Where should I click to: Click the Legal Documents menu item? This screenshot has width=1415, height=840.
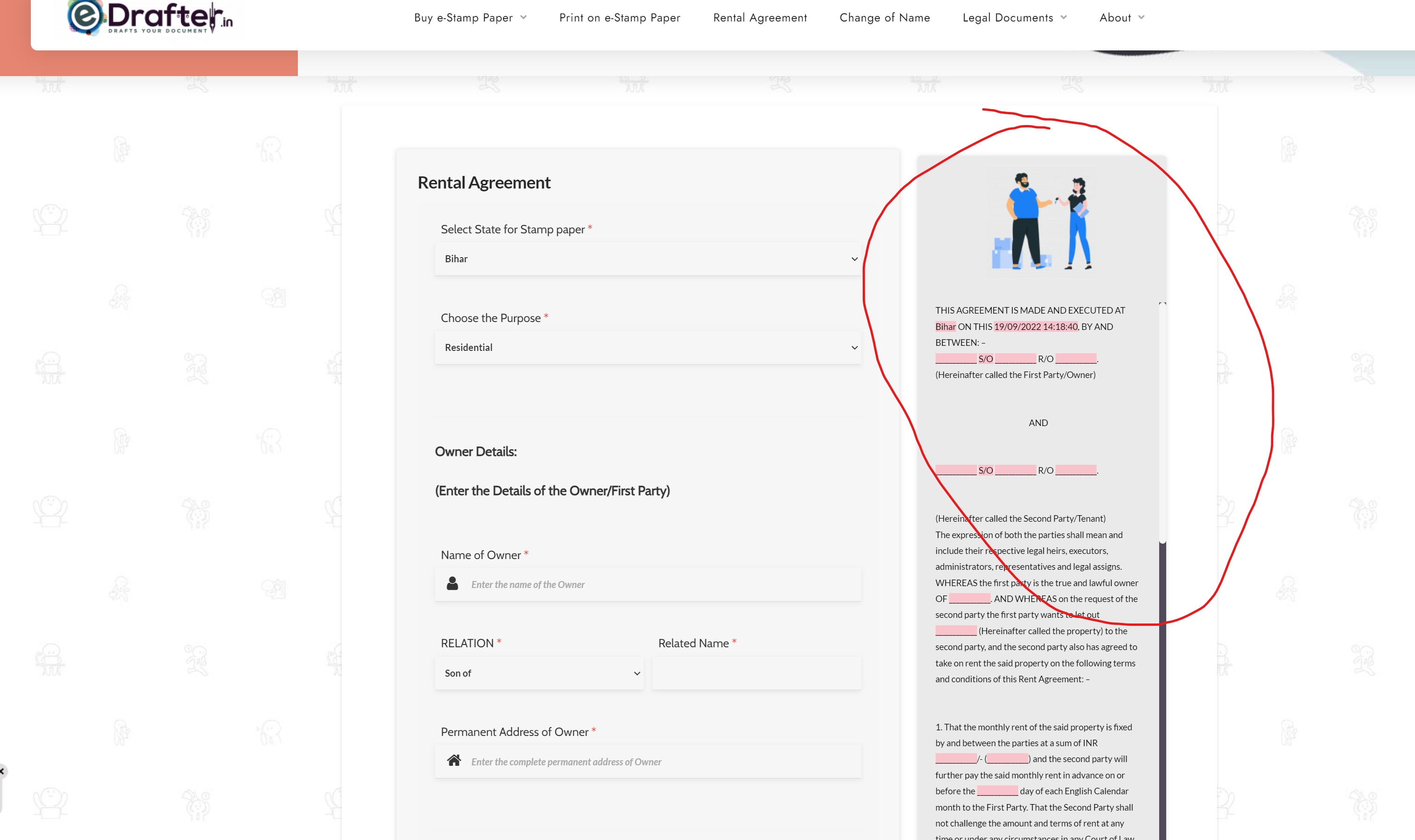tap(1007, 18)
